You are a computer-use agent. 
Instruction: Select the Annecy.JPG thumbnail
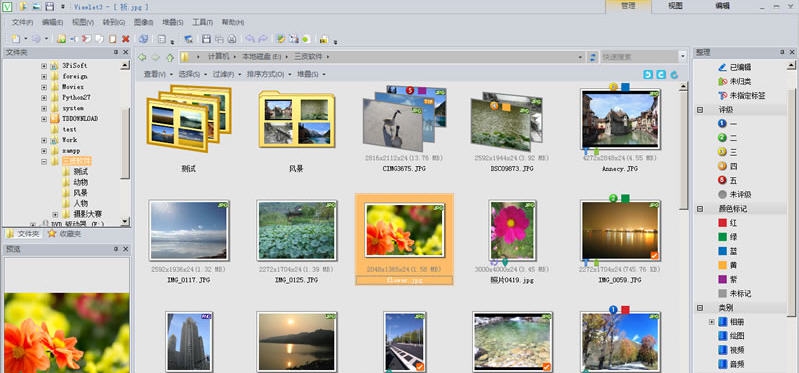[620, 119]
